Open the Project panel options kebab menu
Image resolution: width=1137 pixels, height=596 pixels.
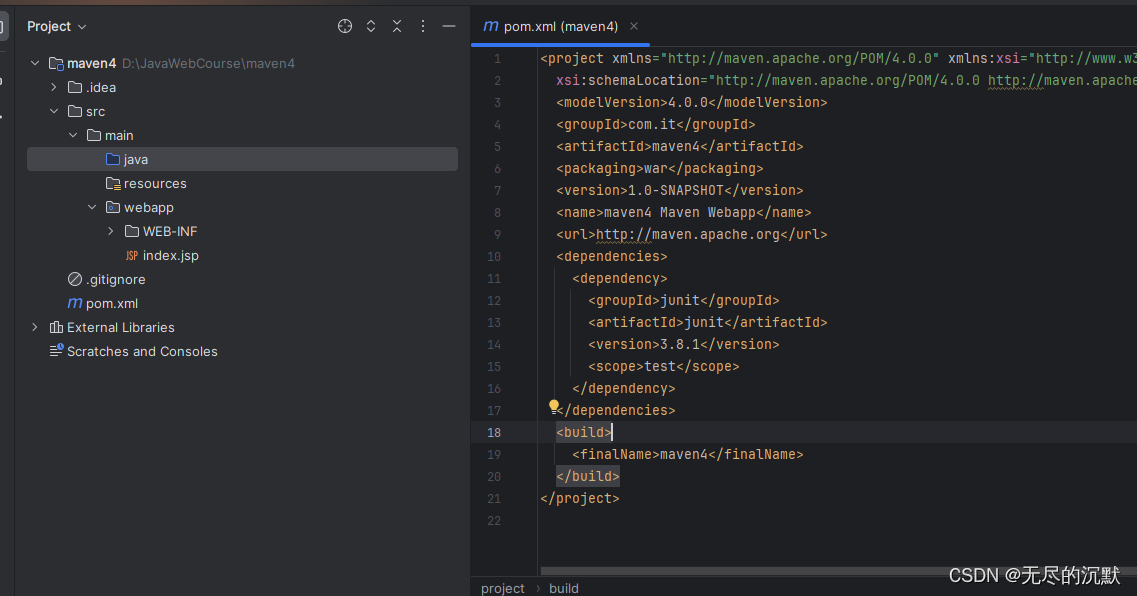[x=423, y=26]
